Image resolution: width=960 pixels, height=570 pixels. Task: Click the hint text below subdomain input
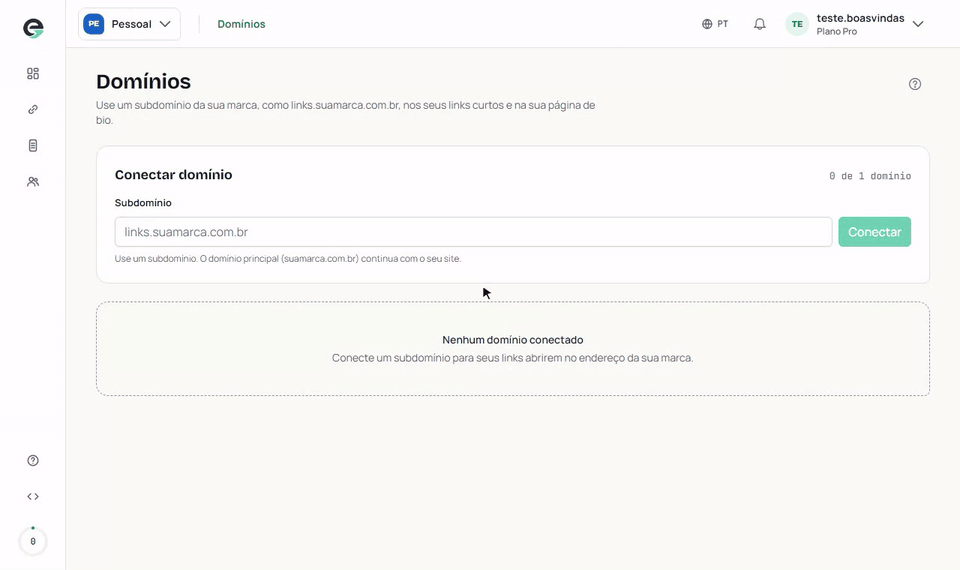[288, 258]
